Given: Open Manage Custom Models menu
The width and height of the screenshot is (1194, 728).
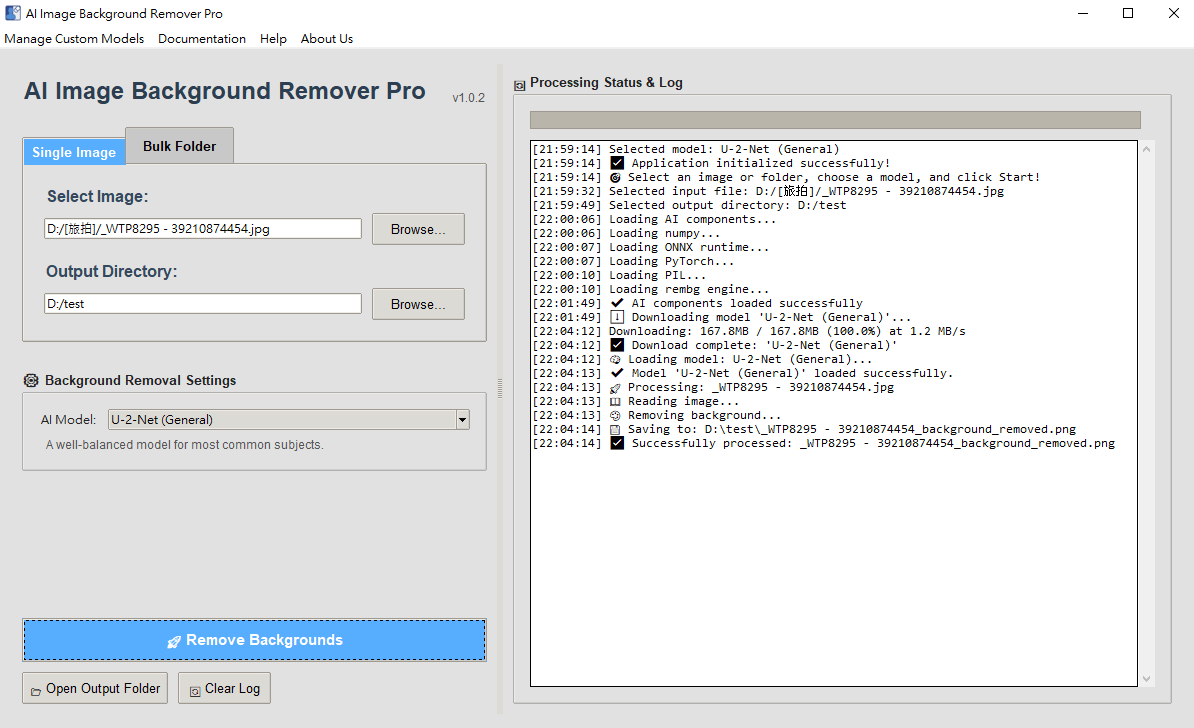Looking at the screenshot, I should [74, 39].
